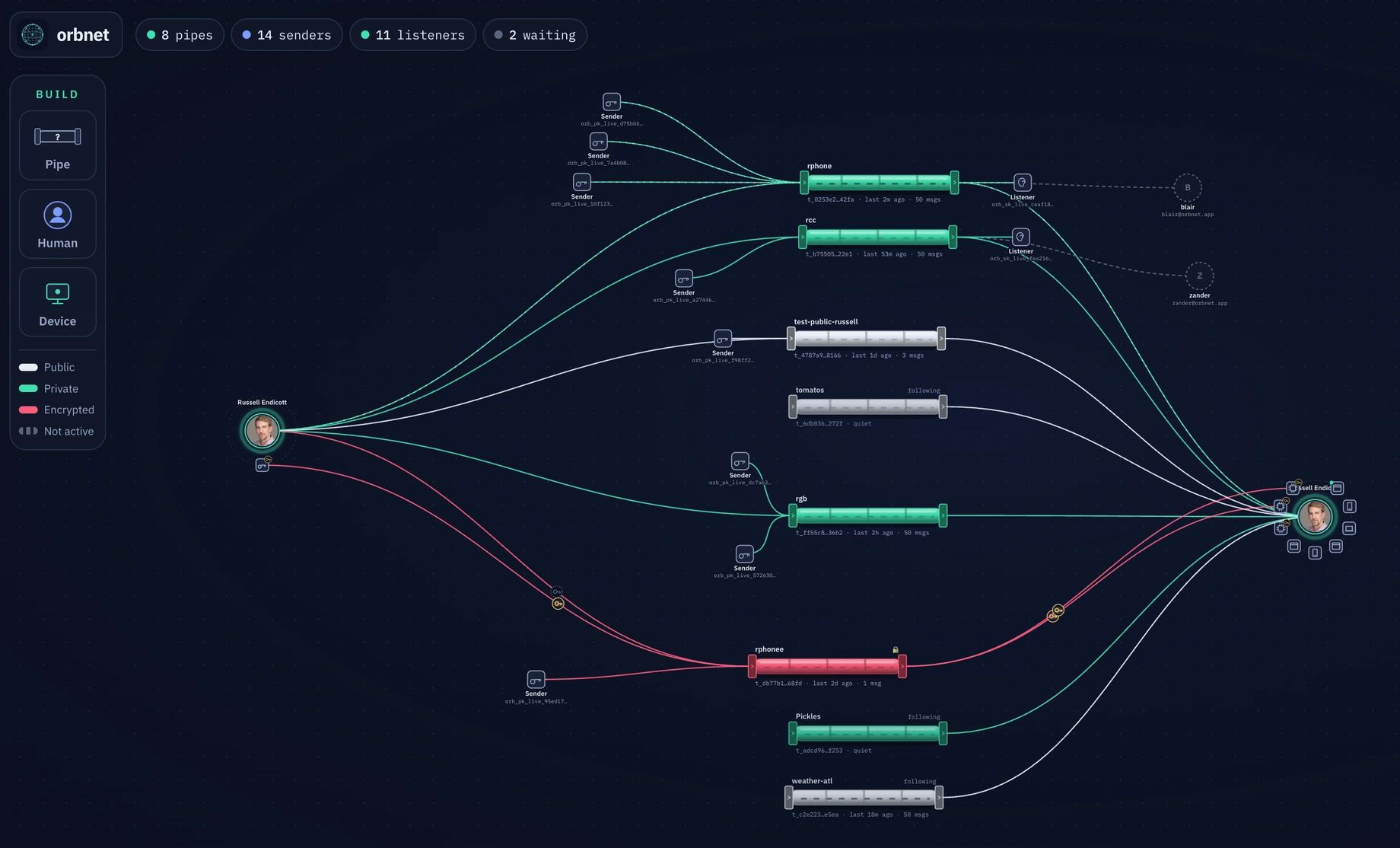Click the Sender icon orb_pk_live_f98ff2
This screenshot has height=848, width=1400.
point(723,339)
